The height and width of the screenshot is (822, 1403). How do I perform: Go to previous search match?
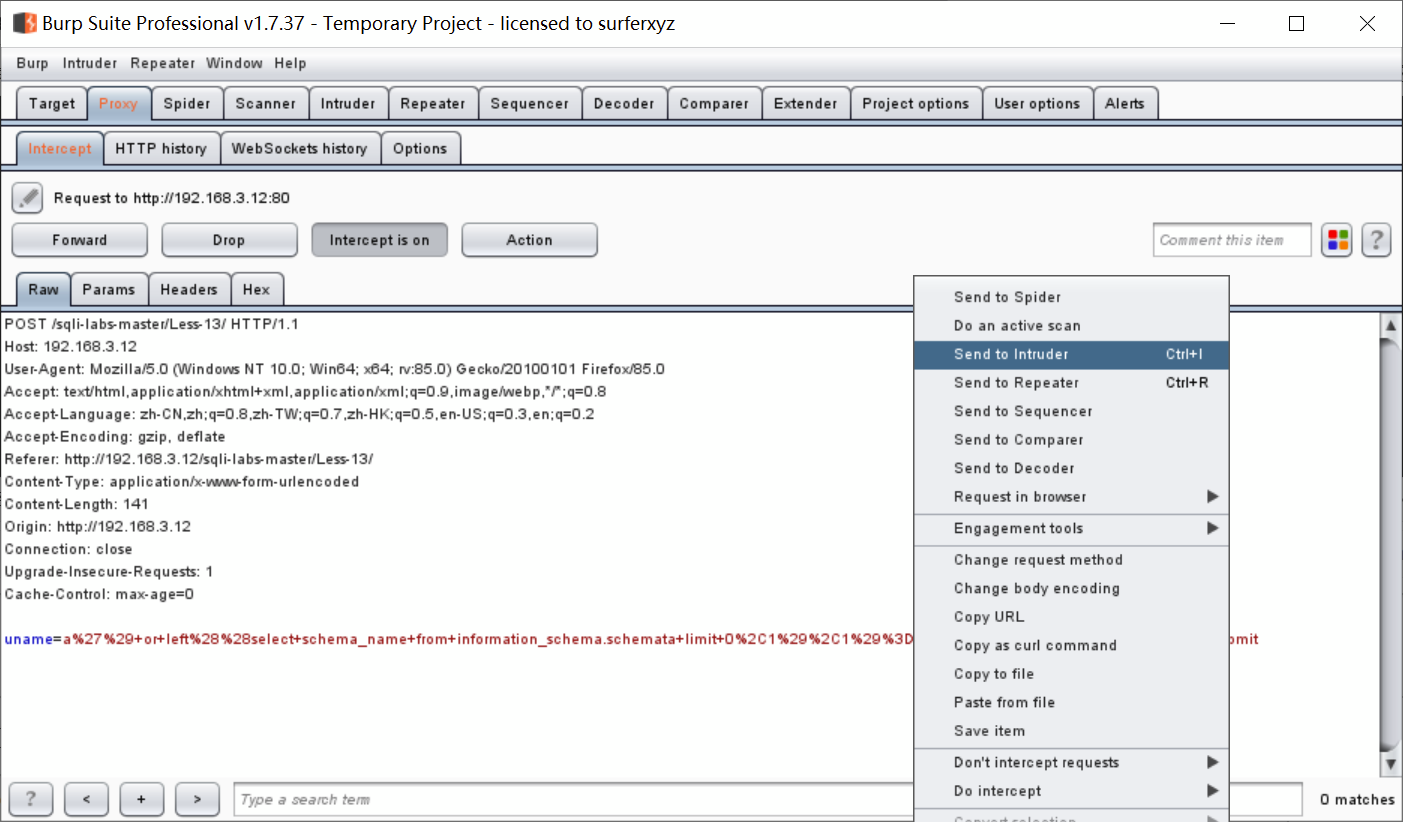tap(87, 799)
